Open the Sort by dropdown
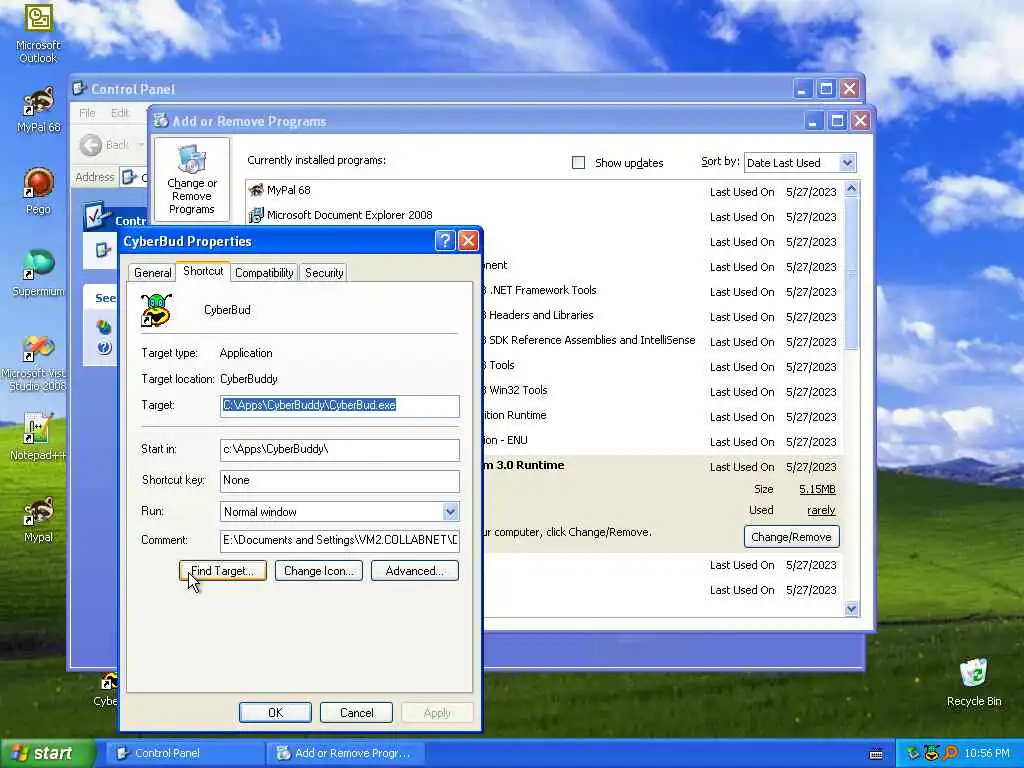This screenshot has height=768, width=1024. pos(846,163)
